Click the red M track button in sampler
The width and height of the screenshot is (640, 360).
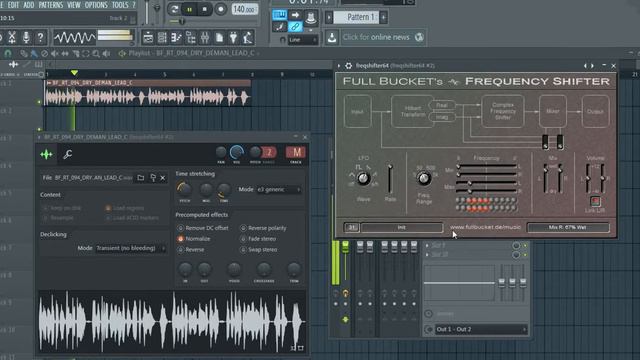(x=296, y=153)
